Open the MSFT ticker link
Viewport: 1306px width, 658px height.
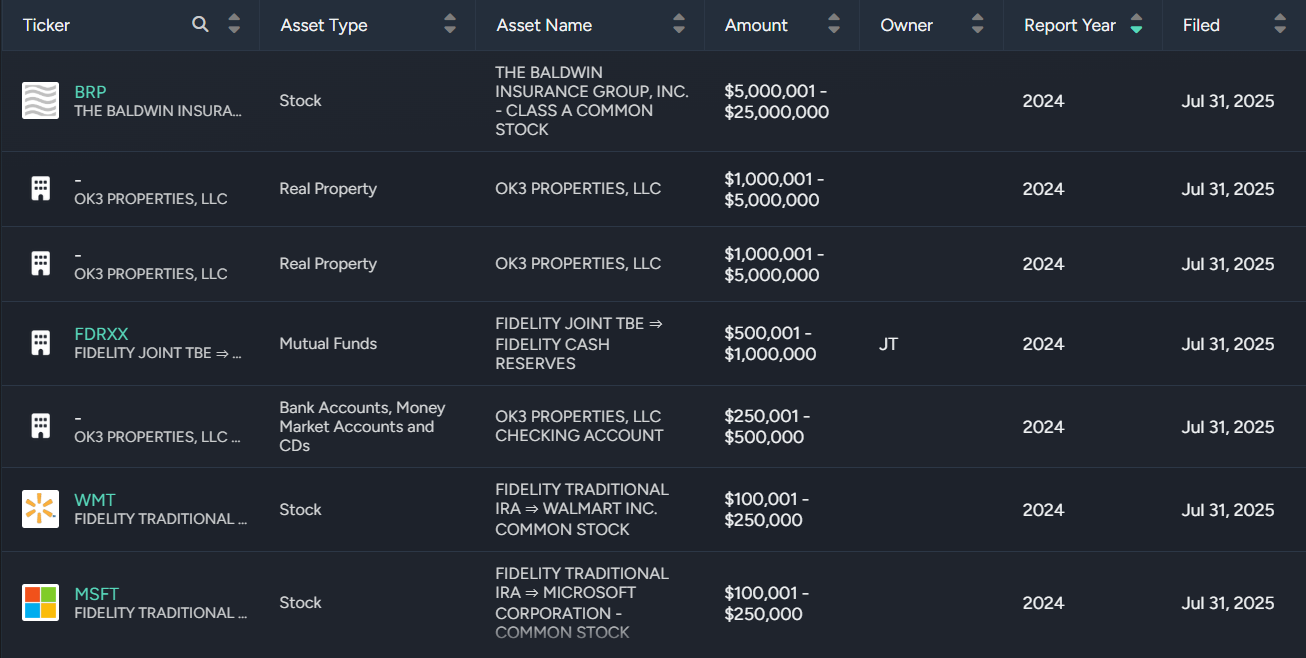click(96, 594)
